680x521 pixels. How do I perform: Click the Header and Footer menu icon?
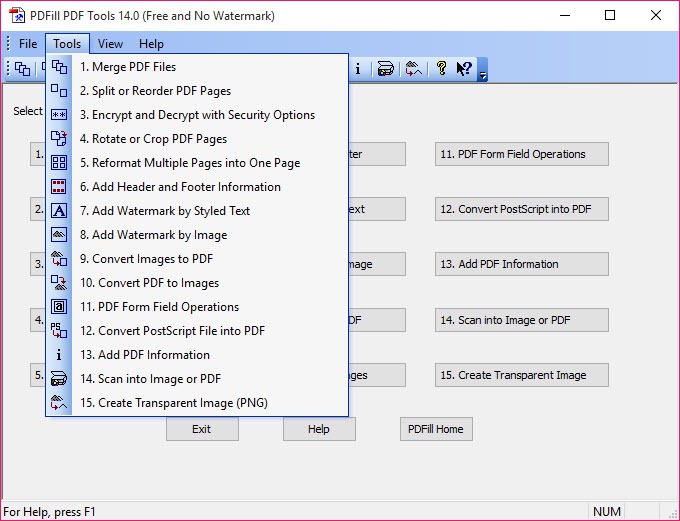click(x=59, y=187)
